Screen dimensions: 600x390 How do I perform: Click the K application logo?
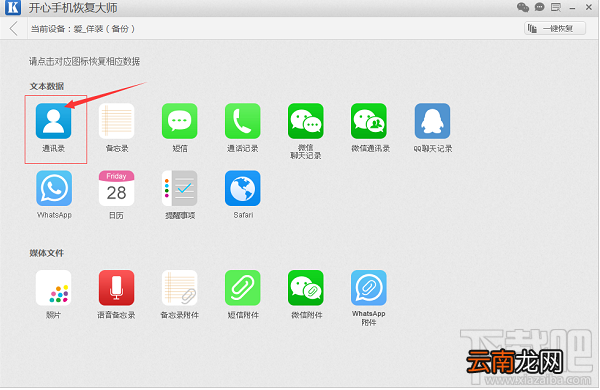coord(13,7)
